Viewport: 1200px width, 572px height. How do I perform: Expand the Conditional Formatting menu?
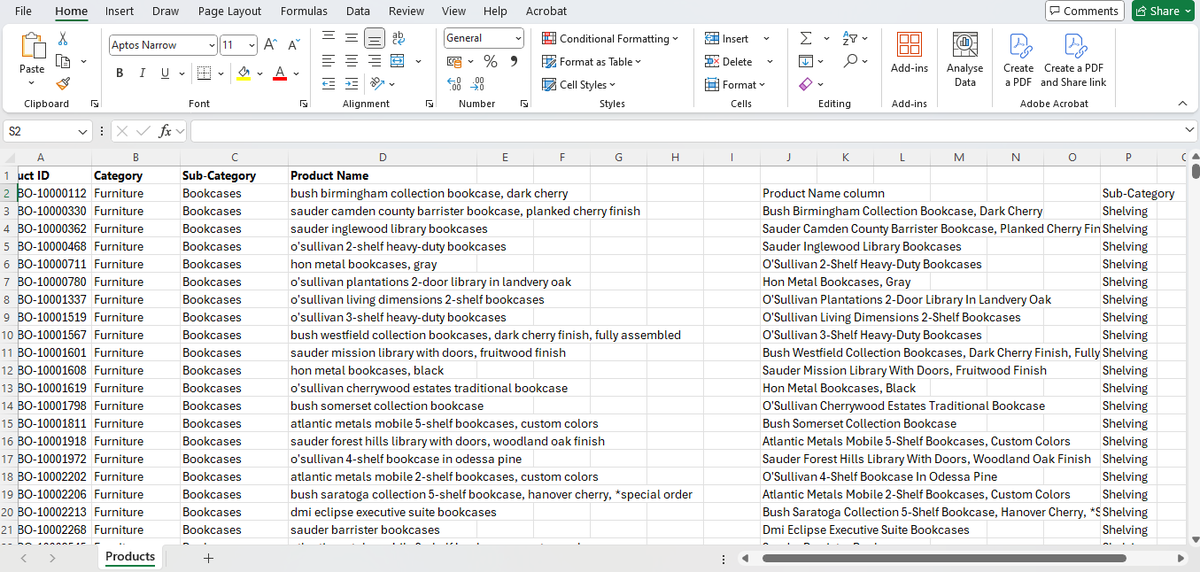[x=610, y=38]
